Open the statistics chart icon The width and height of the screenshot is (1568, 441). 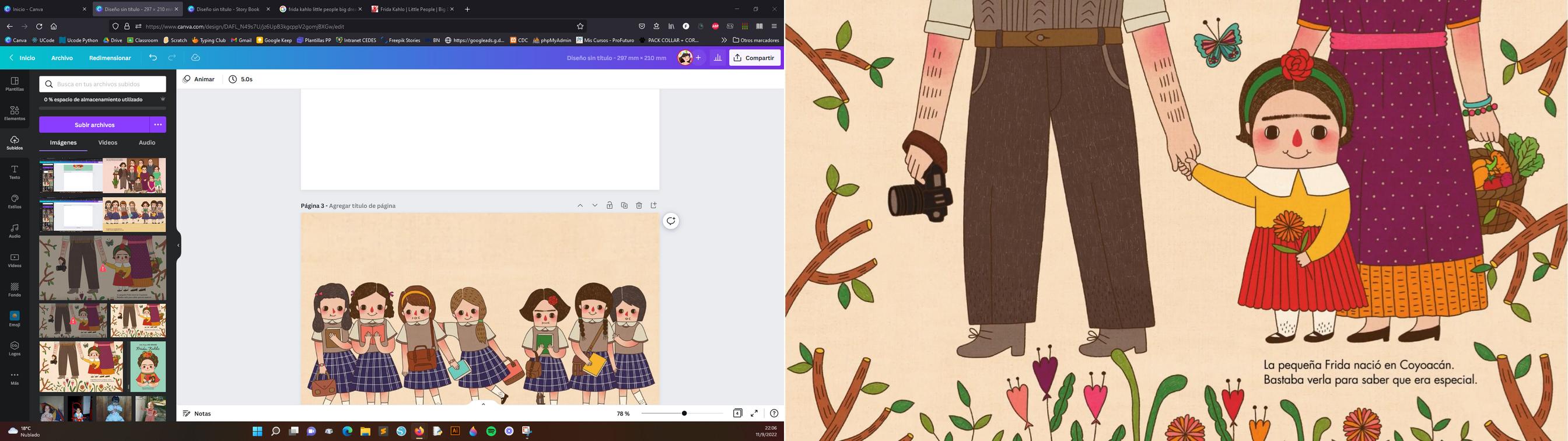(717, 58)
